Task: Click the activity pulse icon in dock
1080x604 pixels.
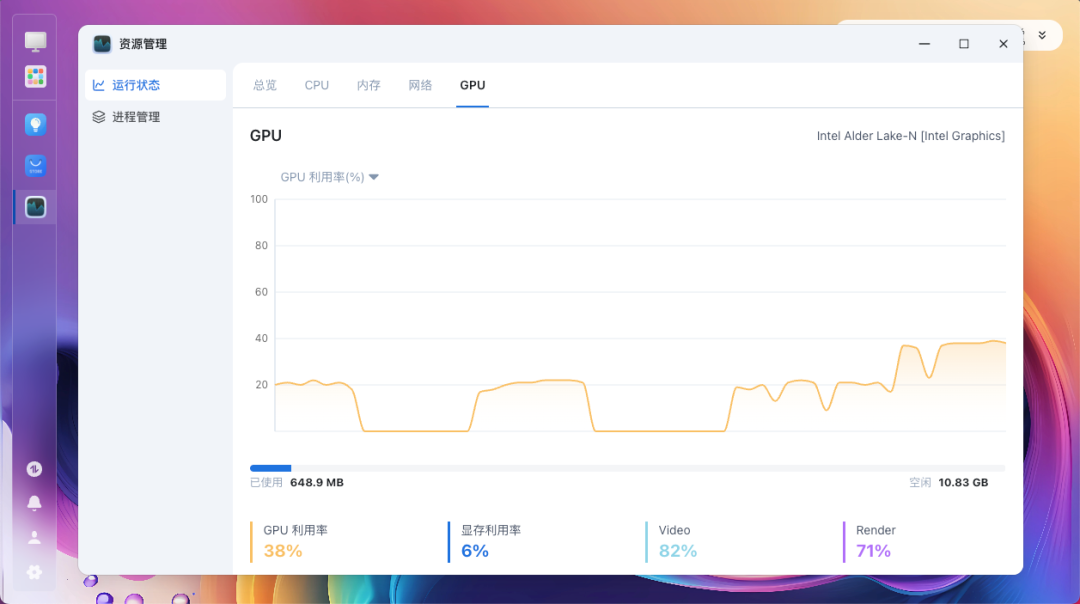Action: tap(34, 469)
